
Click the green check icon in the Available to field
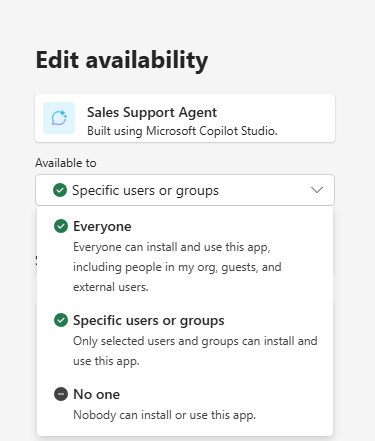click(60, 190)
